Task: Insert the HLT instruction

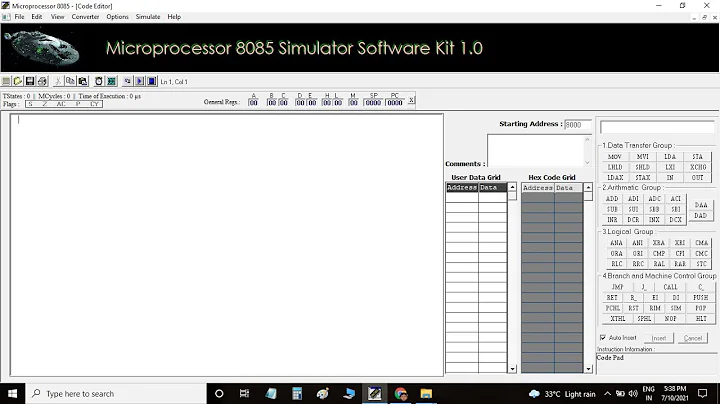Action: [x=701, y=319]
